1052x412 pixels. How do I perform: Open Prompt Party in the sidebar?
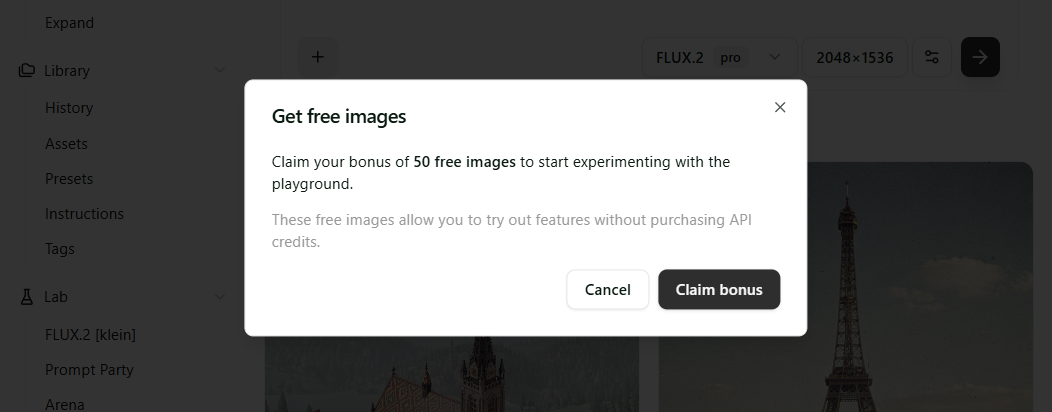[89, 370]
